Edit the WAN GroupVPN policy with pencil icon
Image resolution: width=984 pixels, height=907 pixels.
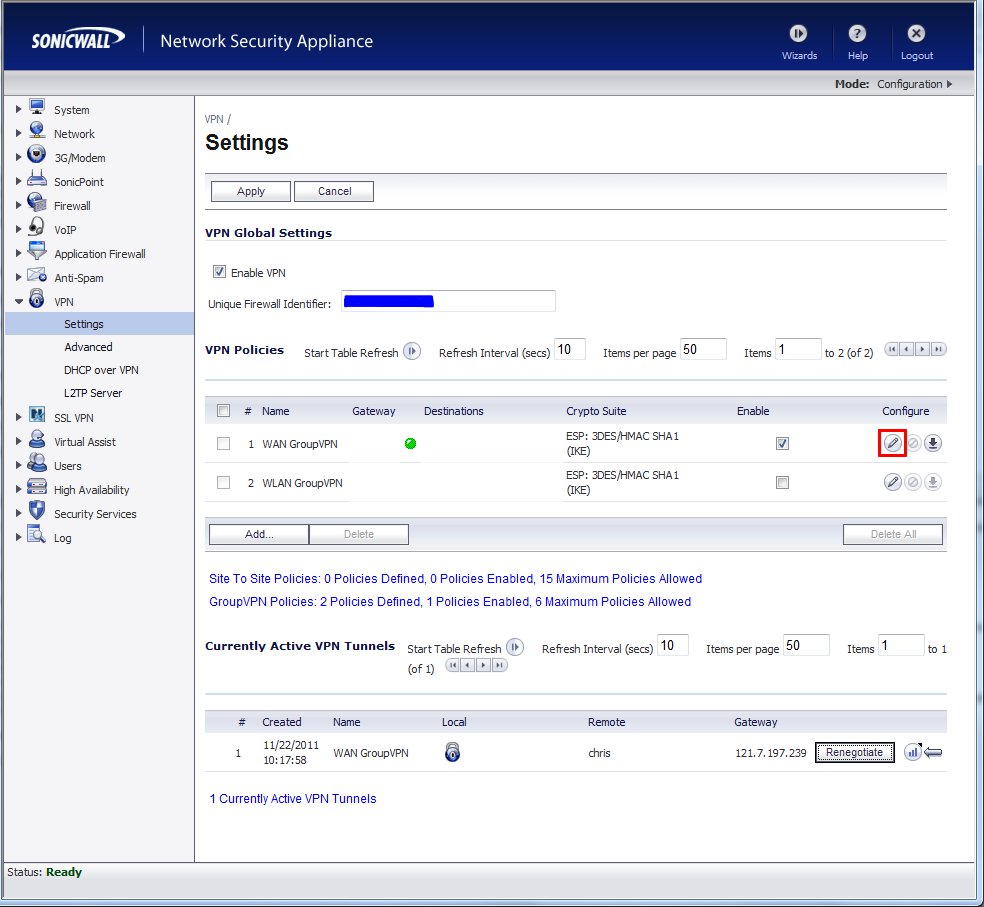pos(892,443)
